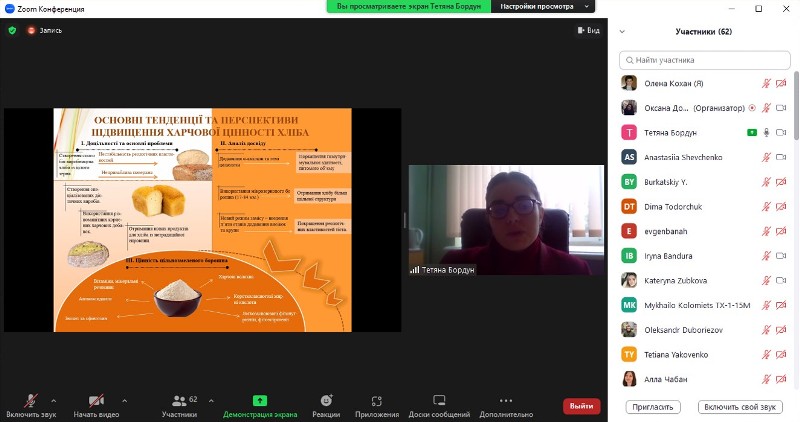This screenshot has height=422, width=800.
Task: Select participant Burkatskiy Y.
Action: [705, 182]
